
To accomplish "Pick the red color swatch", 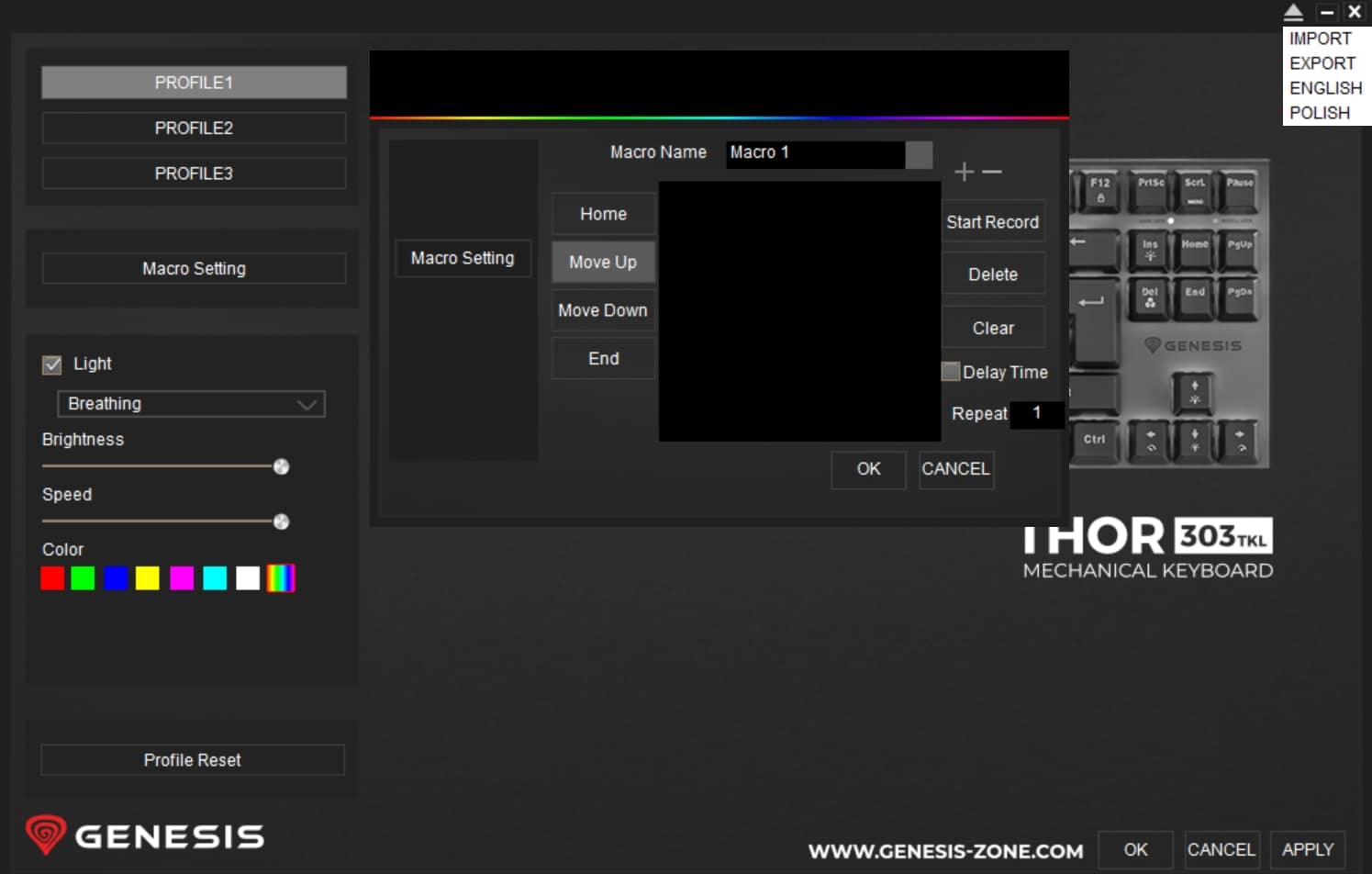I will coord(52,578).
